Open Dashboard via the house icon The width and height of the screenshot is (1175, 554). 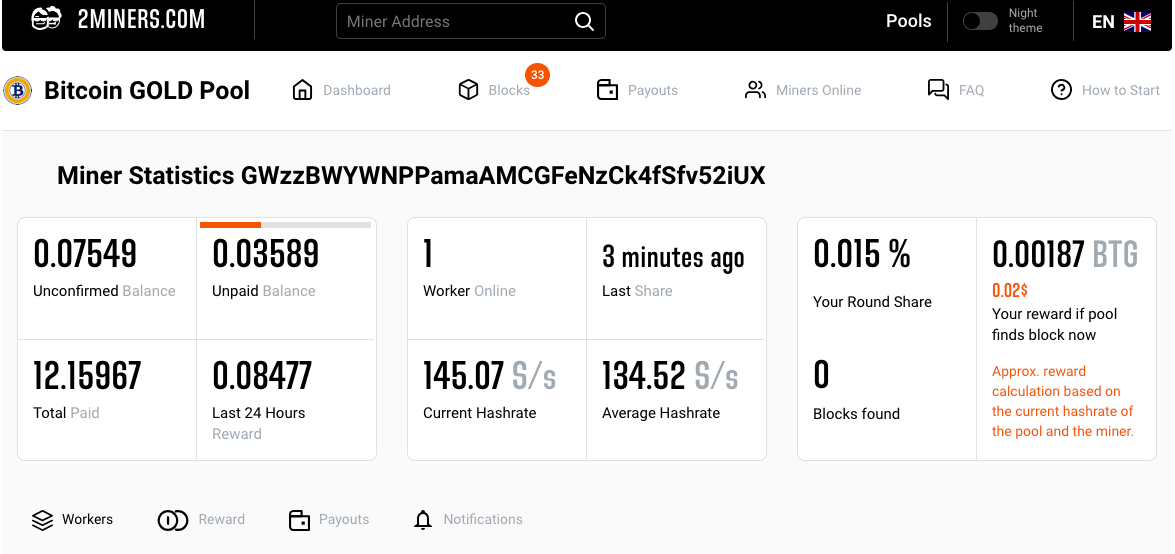click(x=302, y=90)
